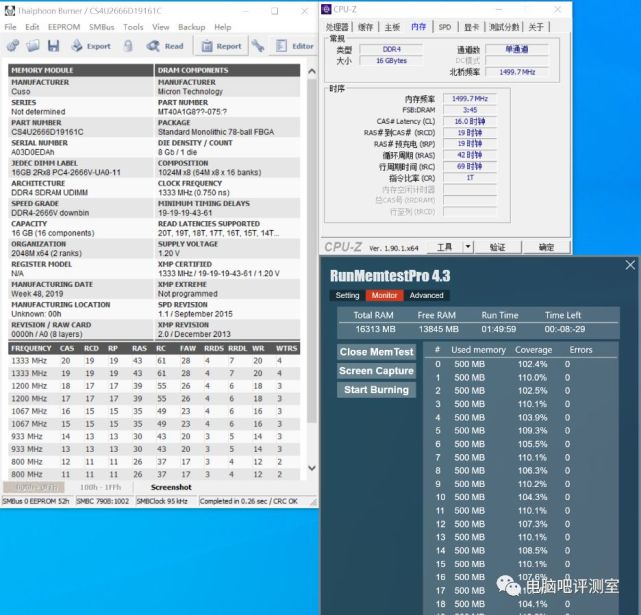Click the floppy disk save icon

tap(54, 46)
